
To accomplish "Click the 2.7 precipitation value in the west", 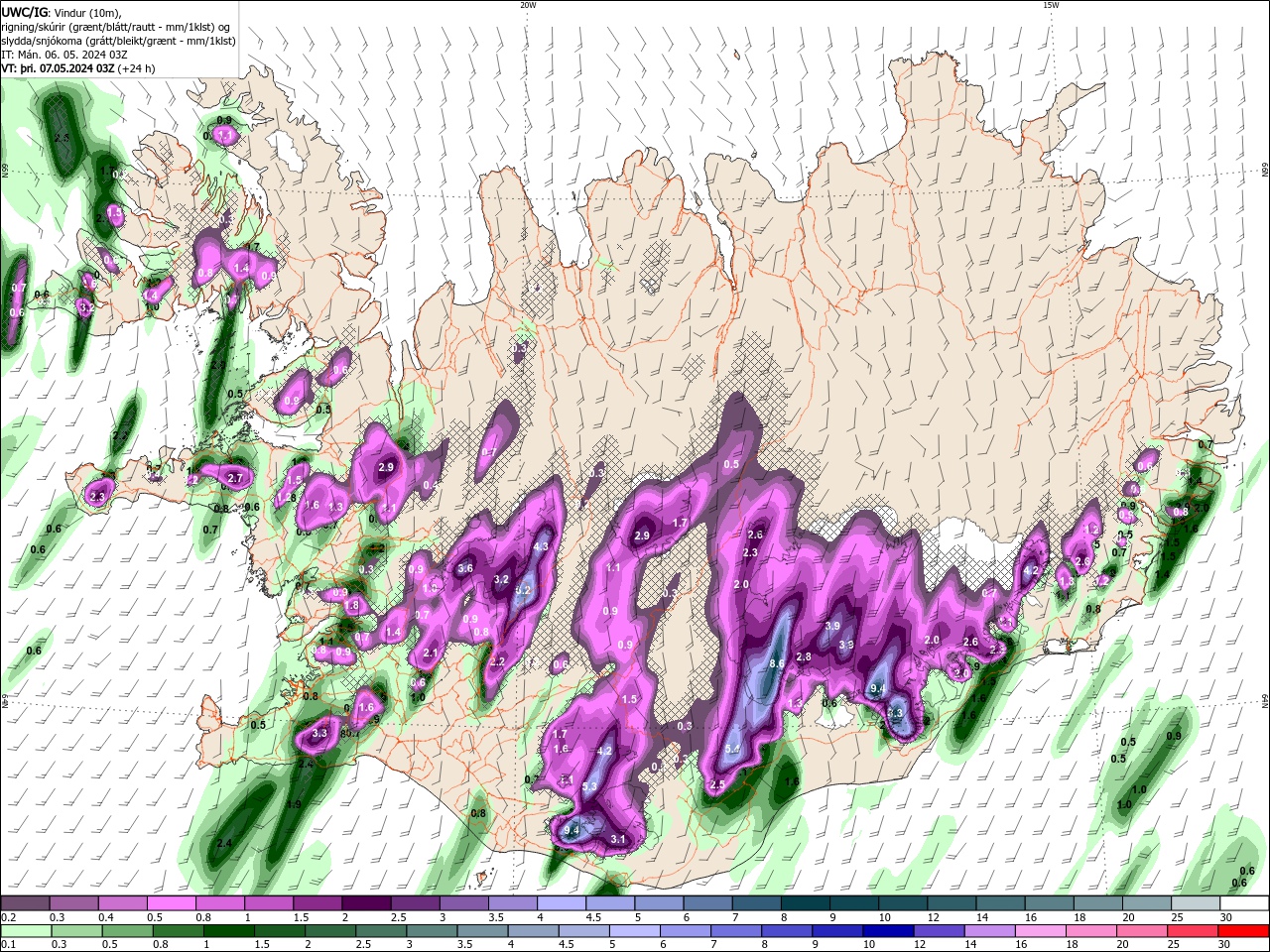I will [235, 478].
